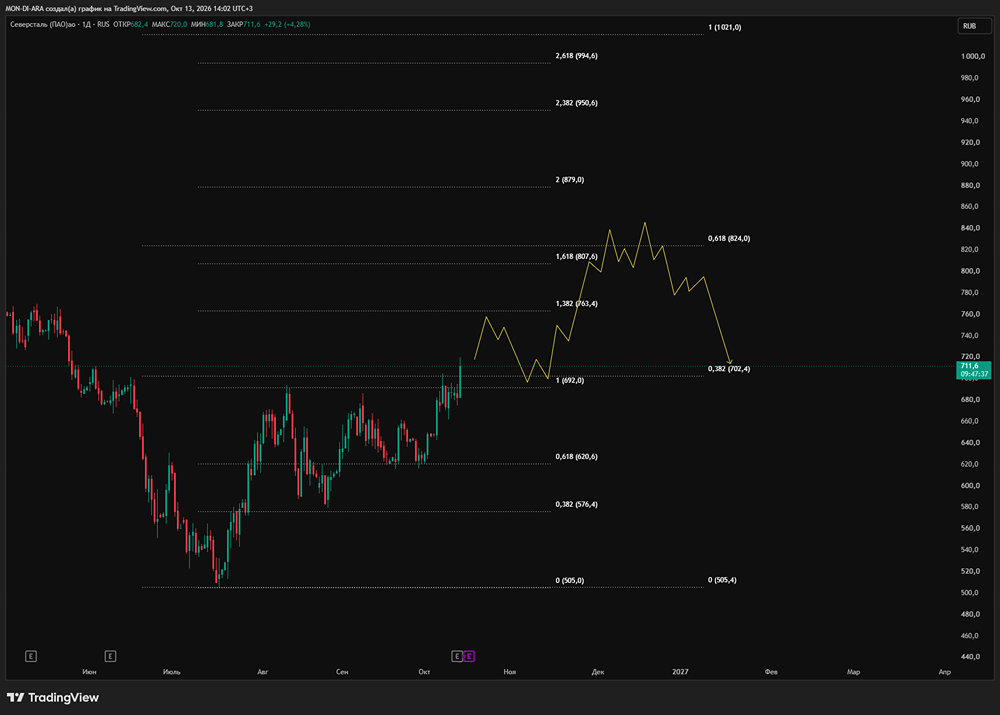The image size is (1000, 715).
Task: Click the 600,0 price axis label
Action: tap(970, 485)
